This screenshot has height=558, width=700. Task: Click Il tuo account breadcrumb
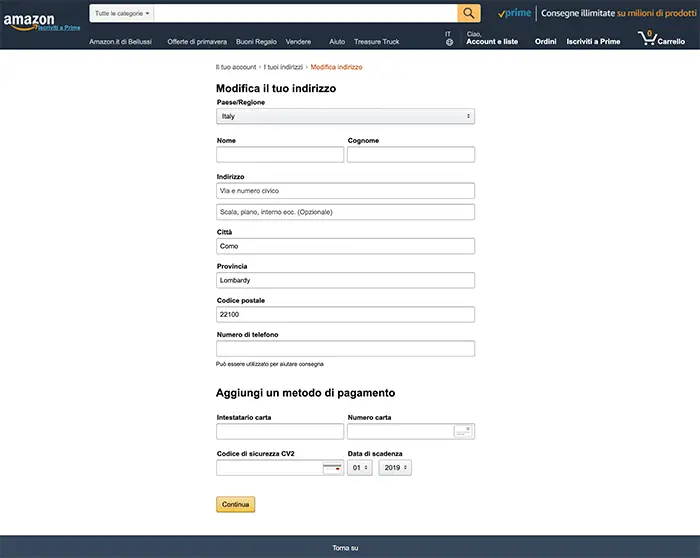236,67
